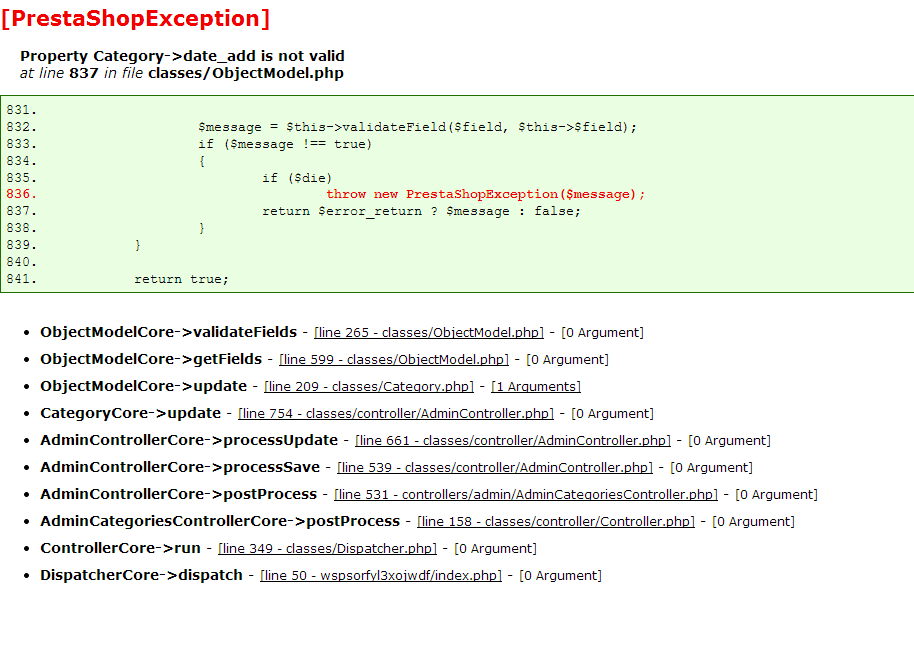914x655 pixels.
Task: Click 'AdminControllerCore->processUpdate' in the stack trace
Action: pos(189,440)
